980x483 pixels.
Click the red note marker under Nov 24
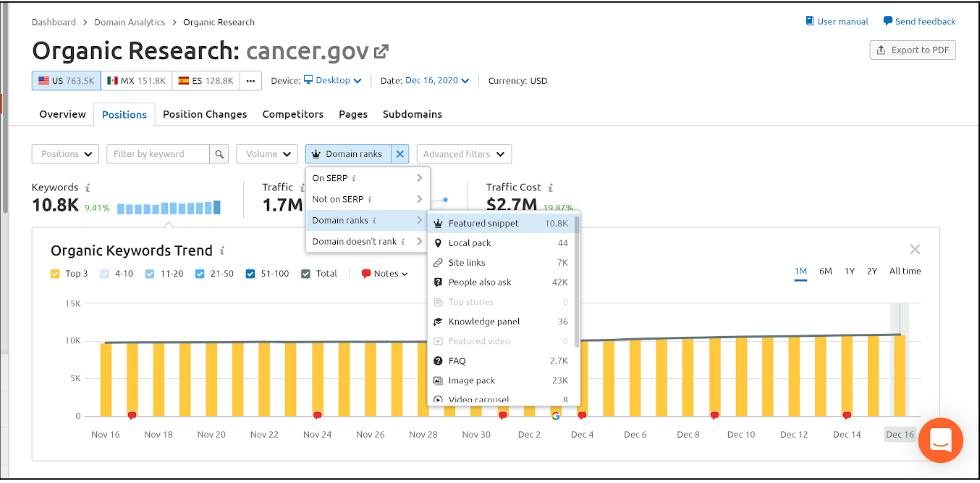pyautogui.click(x=317, y=416)
